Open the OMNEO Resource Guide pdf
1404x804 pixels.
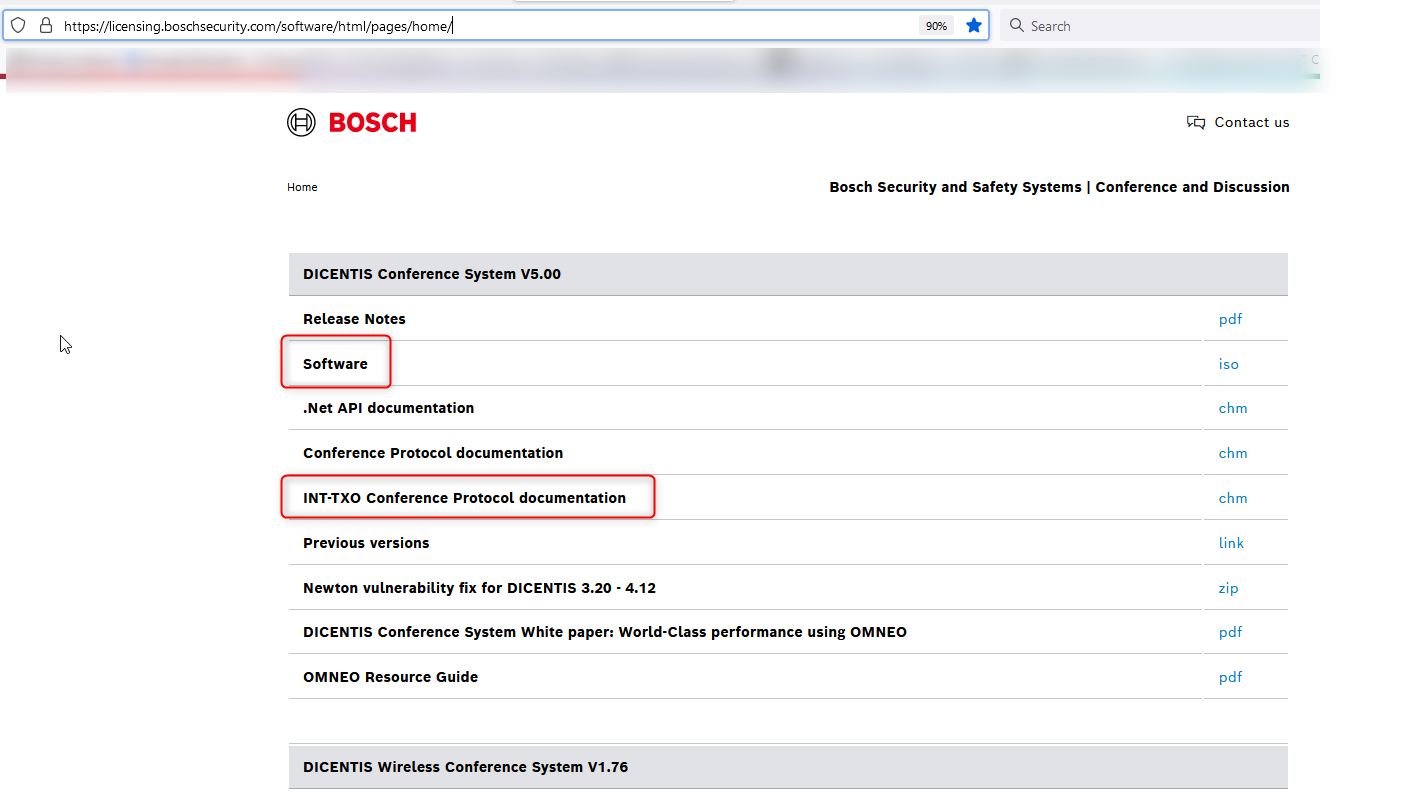(1230, 677)
